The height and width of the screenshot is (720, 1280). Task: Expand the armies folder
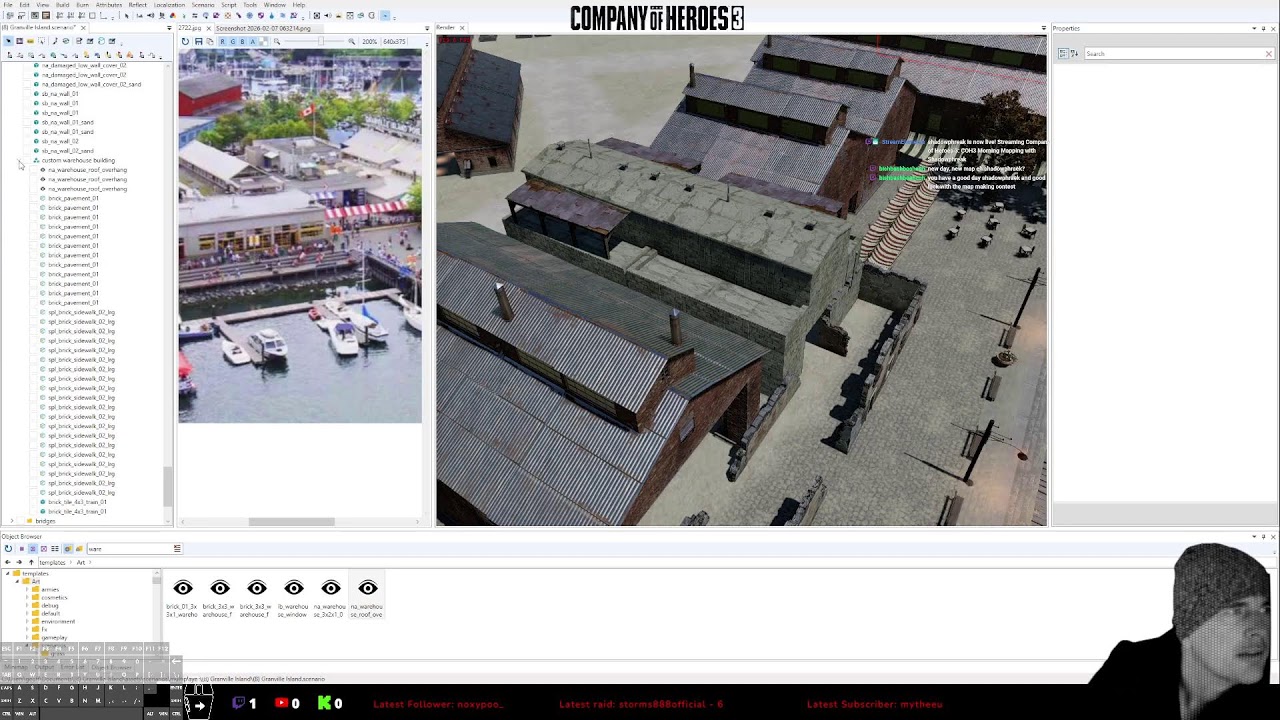tap(27, 589)
